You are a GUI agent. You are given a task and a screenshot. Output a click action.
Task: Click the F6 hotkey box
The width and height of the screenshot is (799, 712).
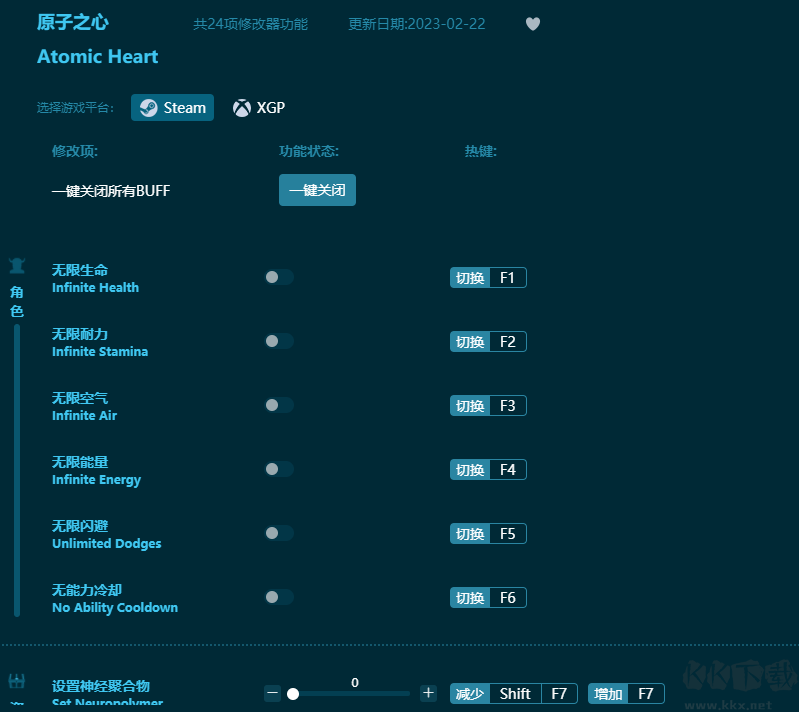coord(488,597)
